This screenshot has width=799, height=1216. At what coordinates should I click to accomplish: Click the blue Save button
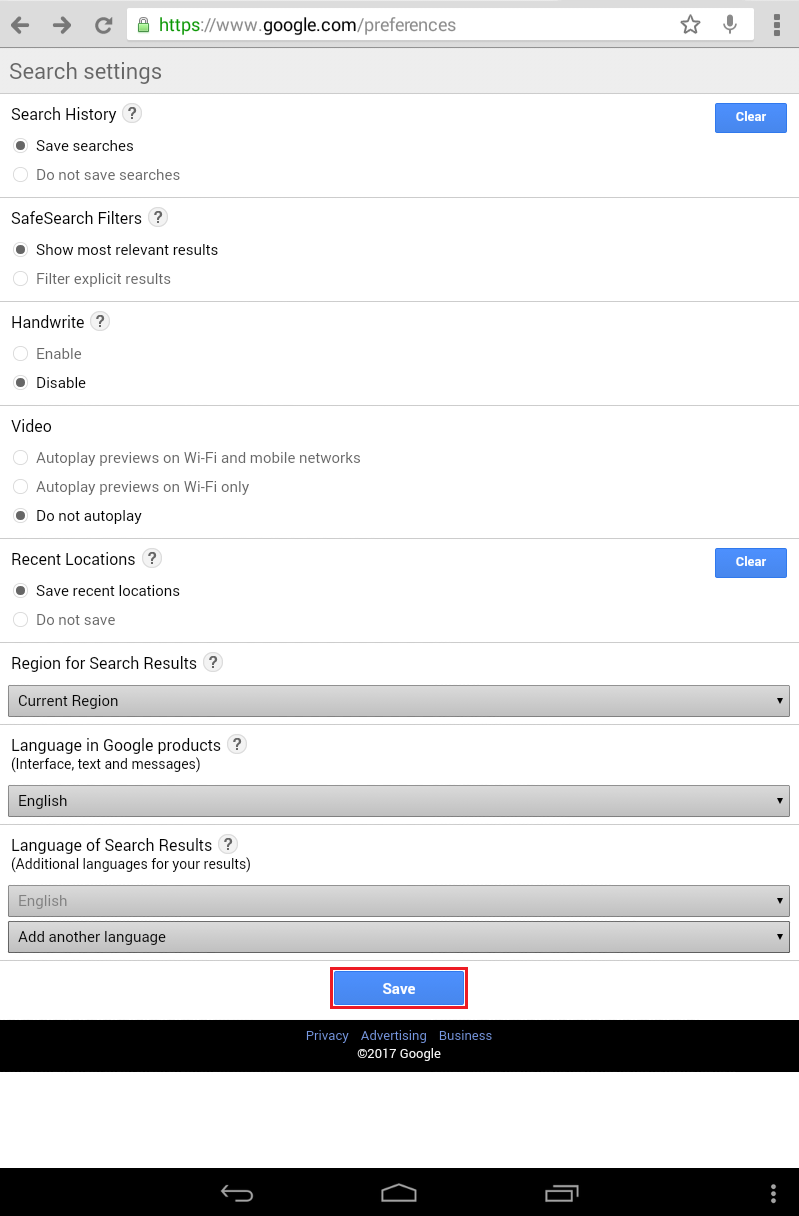[399, 988]
